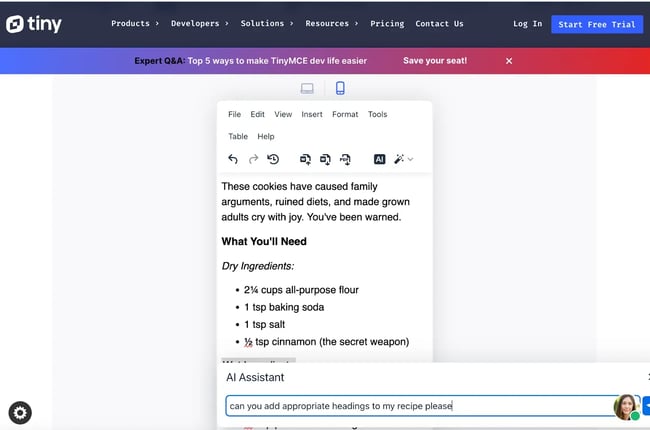This screenshot has width=650, height=430.
Task: Expand the Resources navigation menu
Action: coord(332,24)
